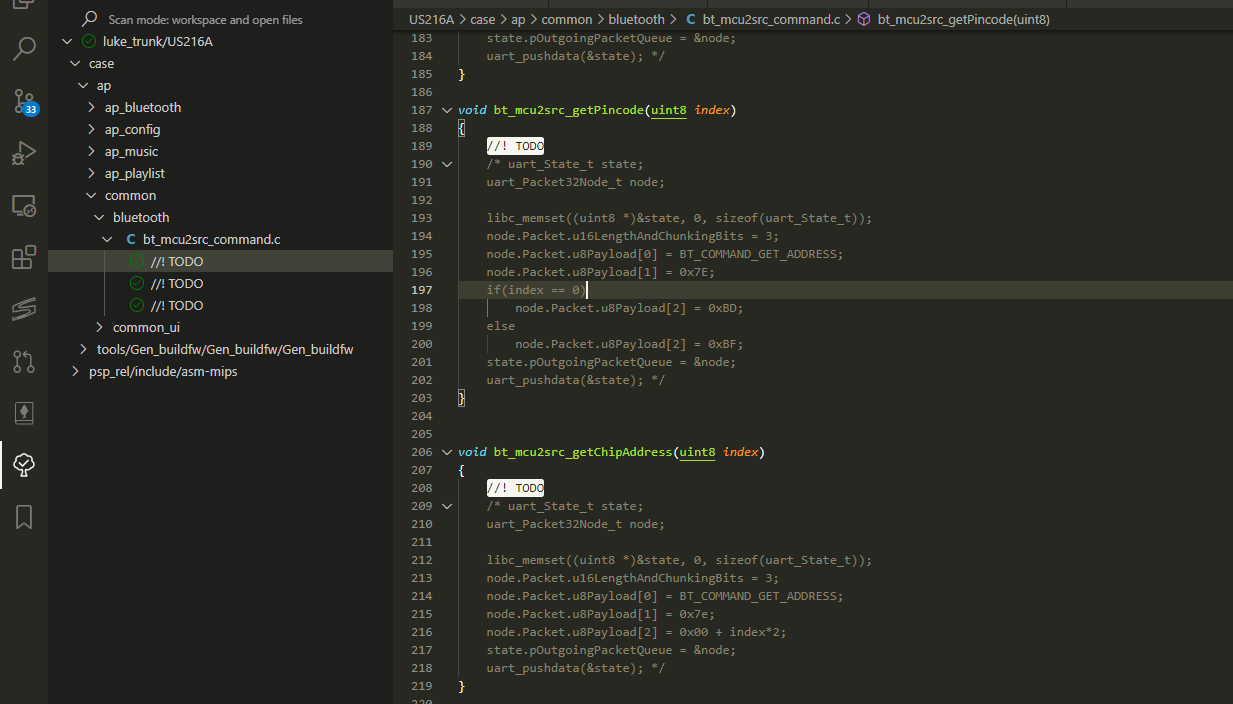Fold bt_mcu2src_getPincode function at line 187
This screenshot has width=1233, height=704.
[x=447, y=110]
